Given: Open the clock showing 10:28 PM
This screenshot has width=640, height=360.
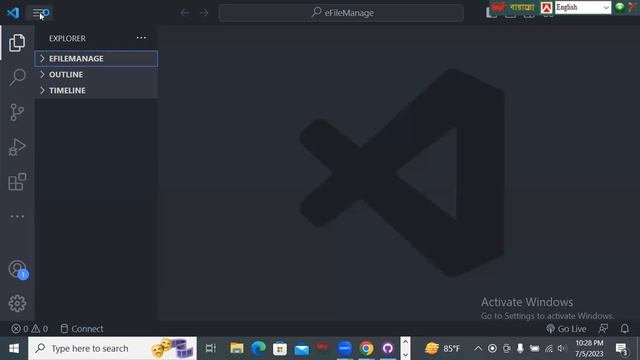Looking at the screenshot, I should coord(589,348).
